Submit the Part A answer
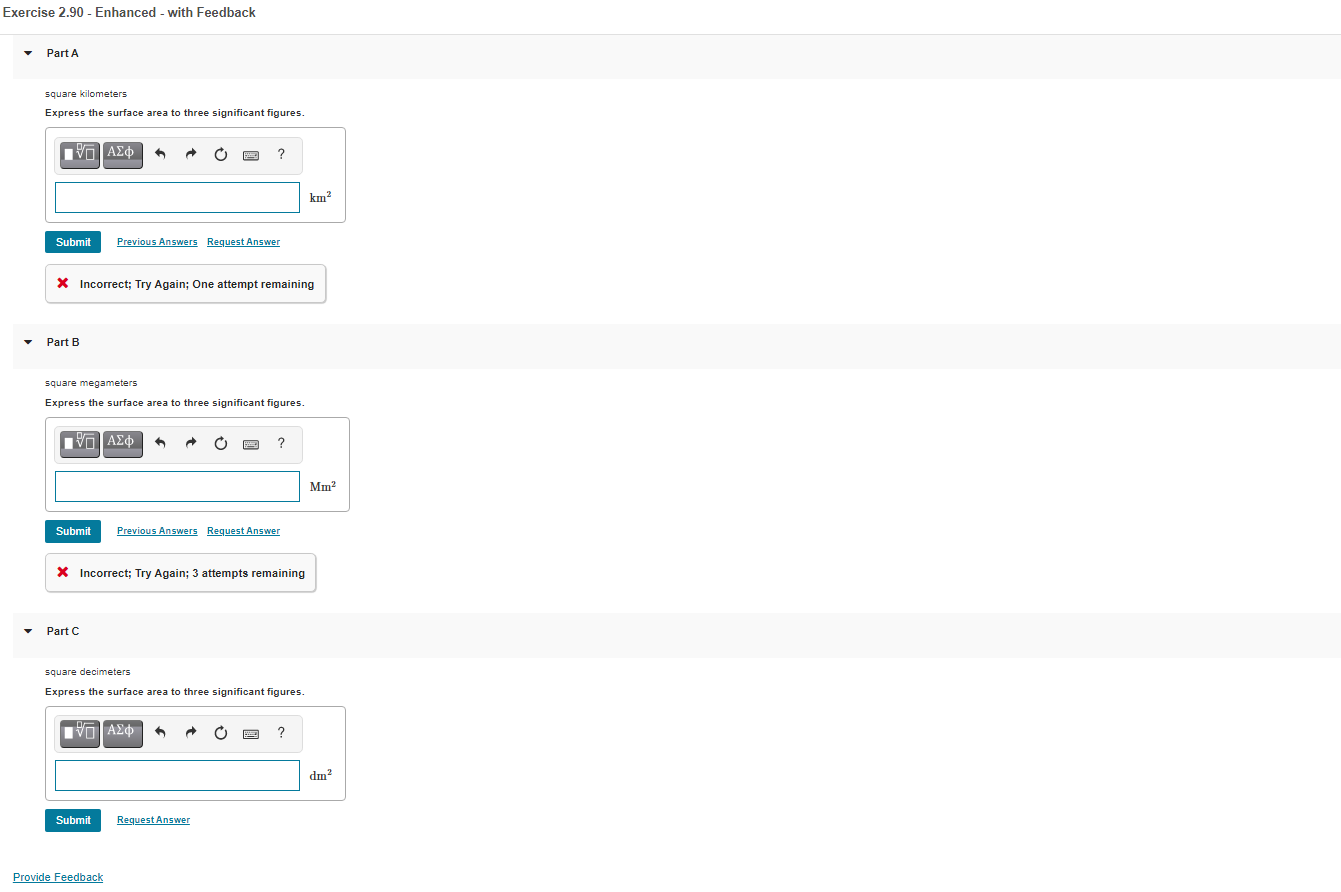1341x892 pixels. coord(73,242)
